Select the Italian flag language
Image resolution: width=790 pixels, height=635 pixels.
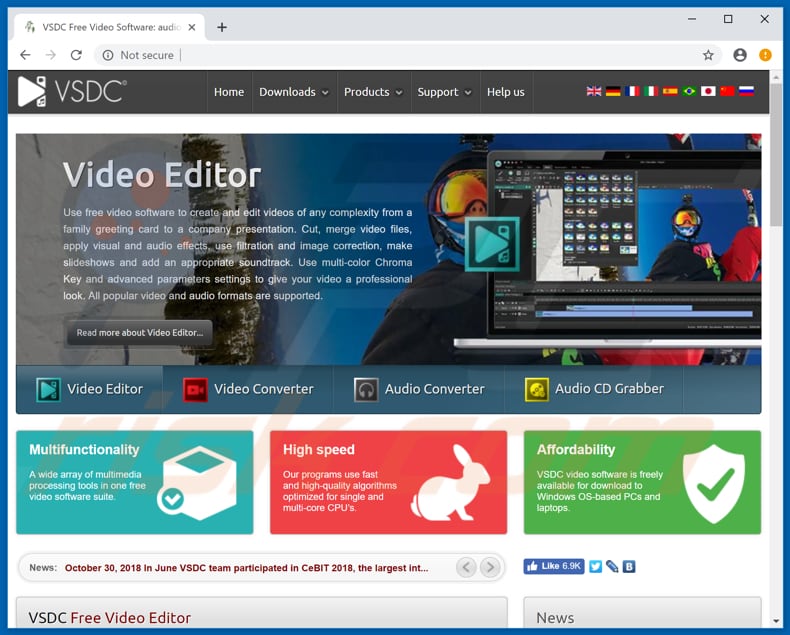pos(651,91)
